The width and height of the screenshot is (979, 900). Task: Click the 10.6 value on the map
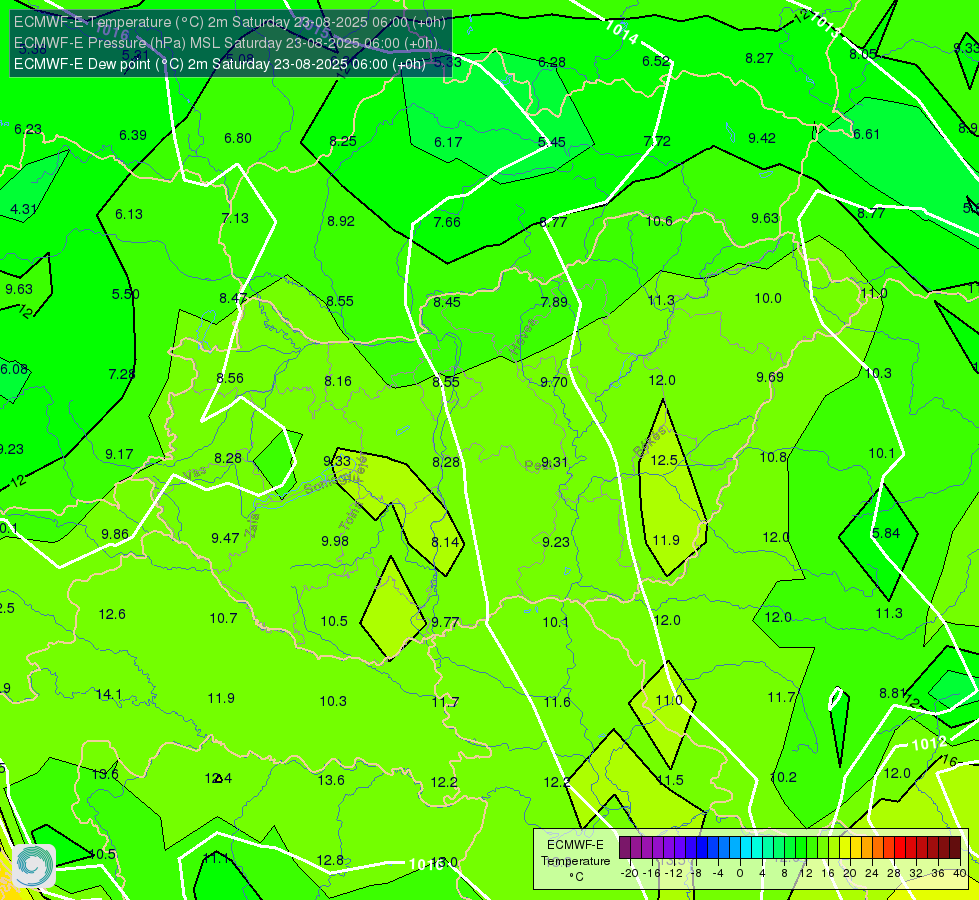coord(659,221)
